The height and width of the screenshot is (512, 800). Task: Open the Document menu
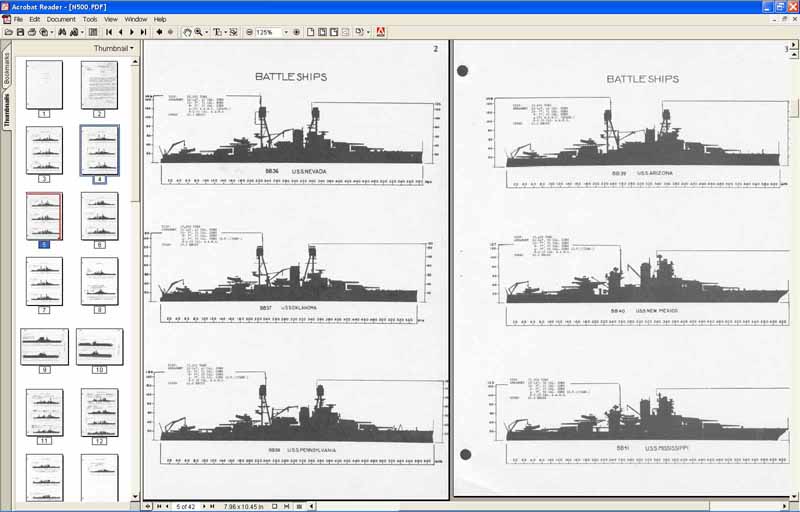61,19
